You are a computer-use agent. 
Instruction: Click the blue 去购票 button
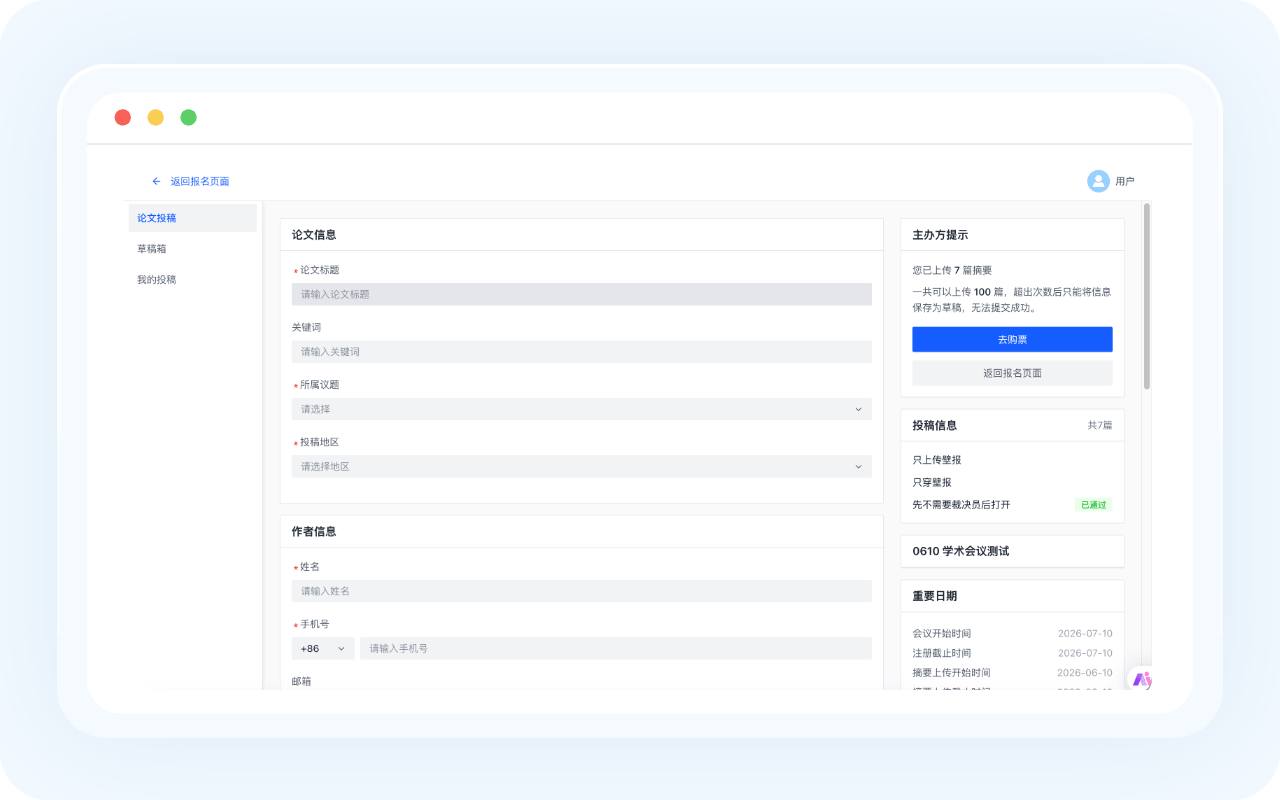(1012, 339)
